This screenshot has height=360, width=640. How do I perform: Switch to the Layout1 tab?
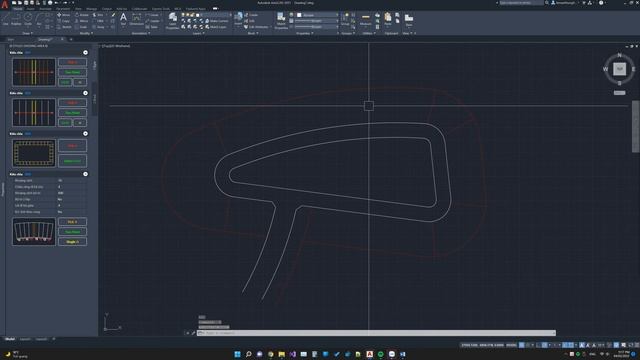click(25, 339)
